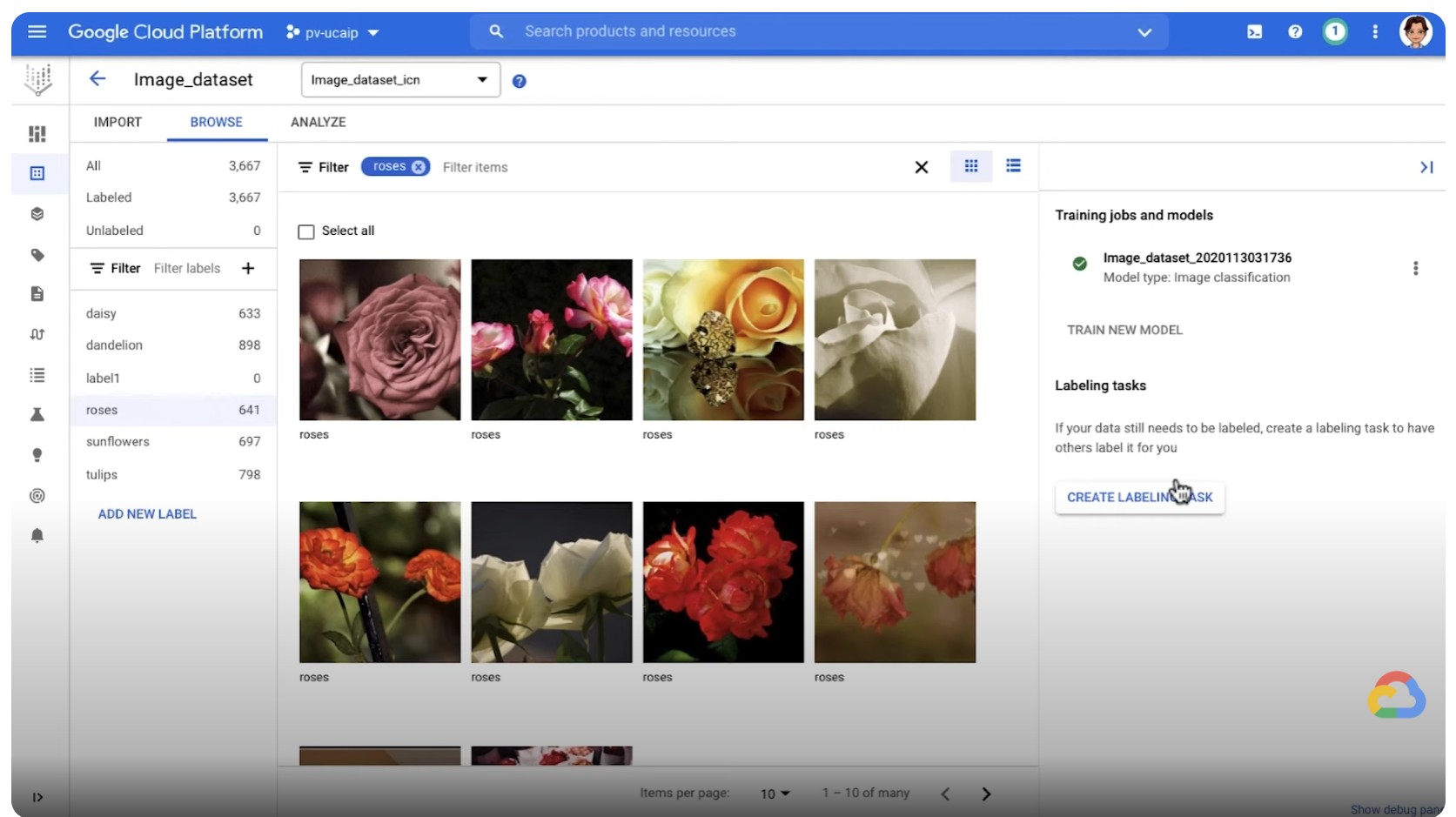Check the Select all checkbox
This screenshot has height=817, width=1456.
click(x=306, y=231)
